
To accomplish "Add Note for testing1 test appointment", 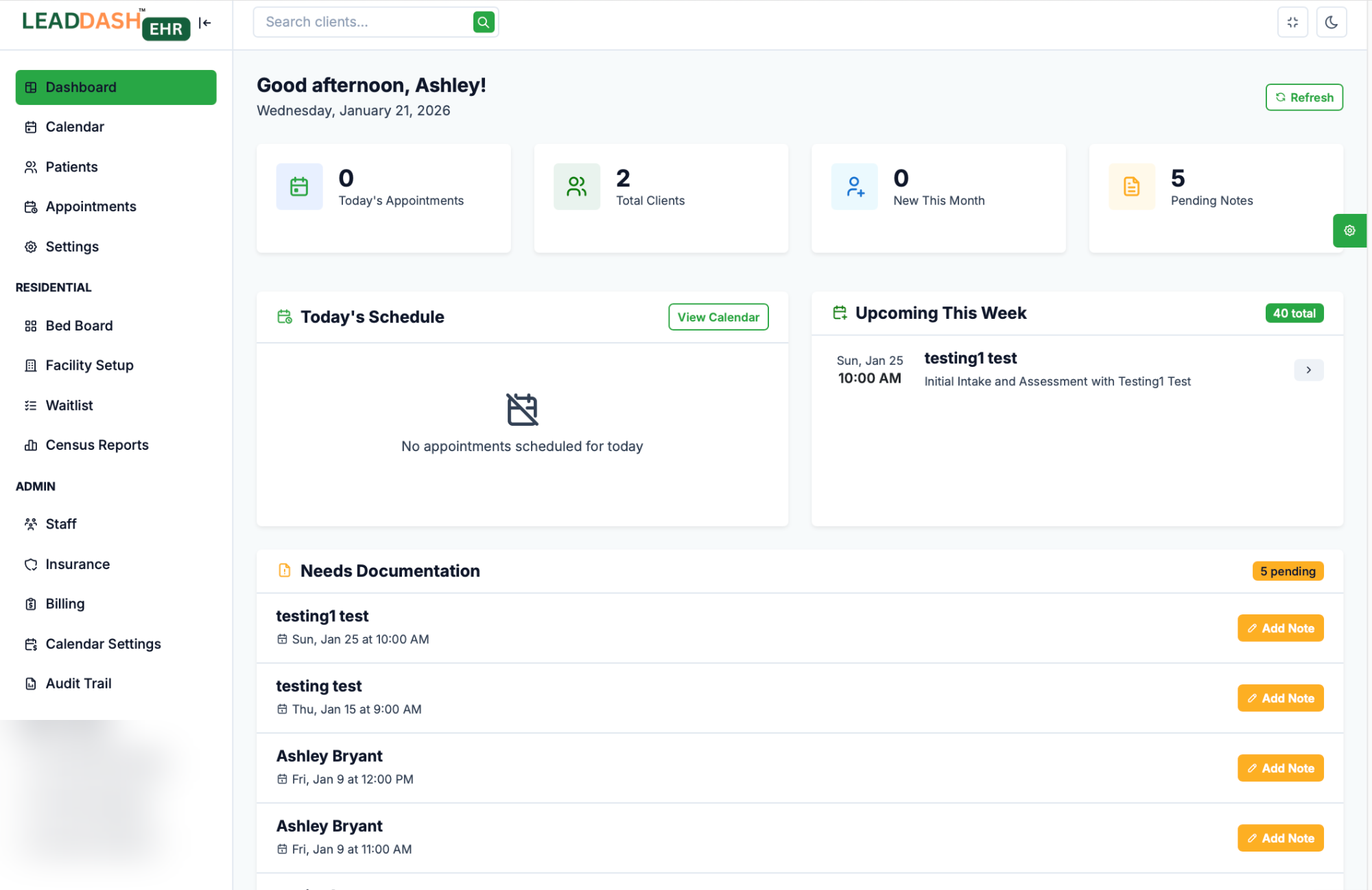I will tap(1280, 628).
